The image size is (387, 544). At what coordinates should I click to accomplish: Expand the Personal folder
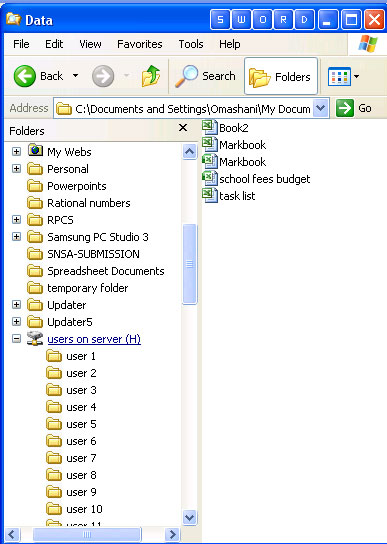tap(16, 169)
